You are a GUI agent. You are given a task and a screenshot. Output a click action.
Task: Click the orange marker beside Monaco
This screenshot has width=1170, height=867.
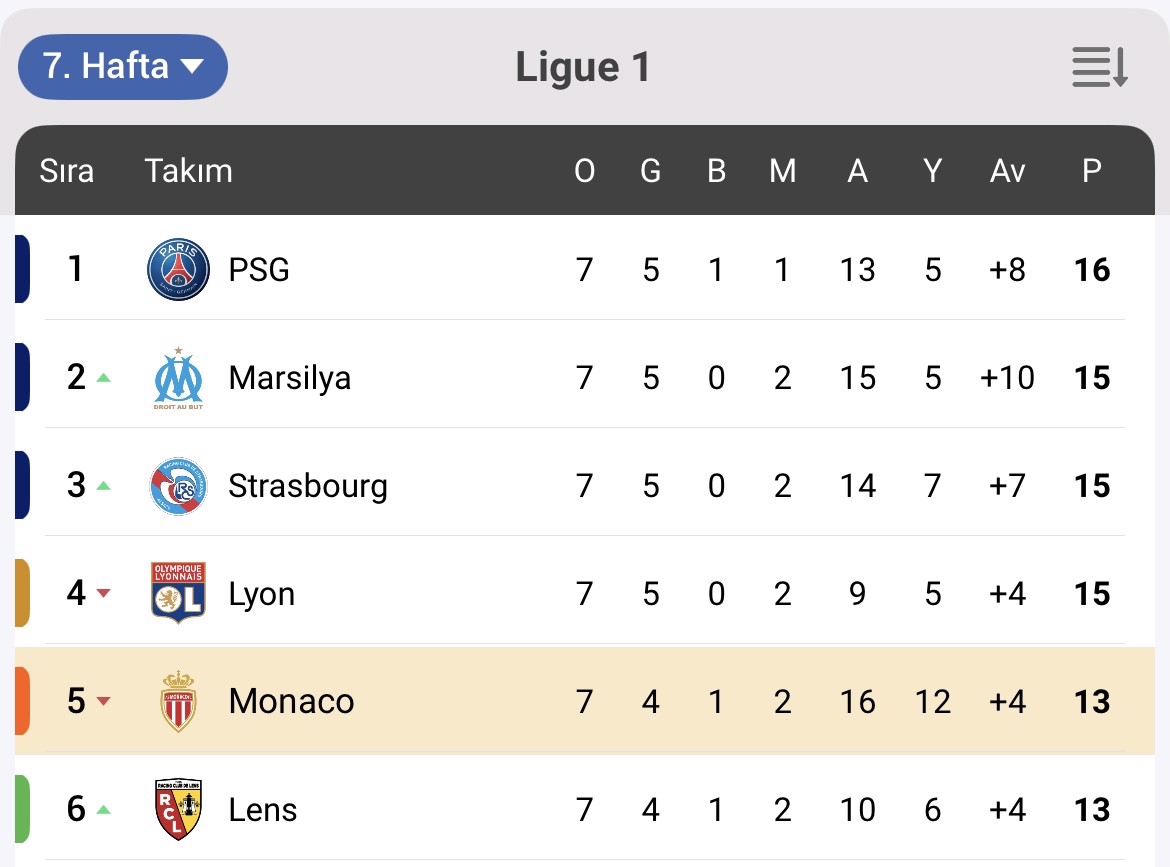click(22, 701)
